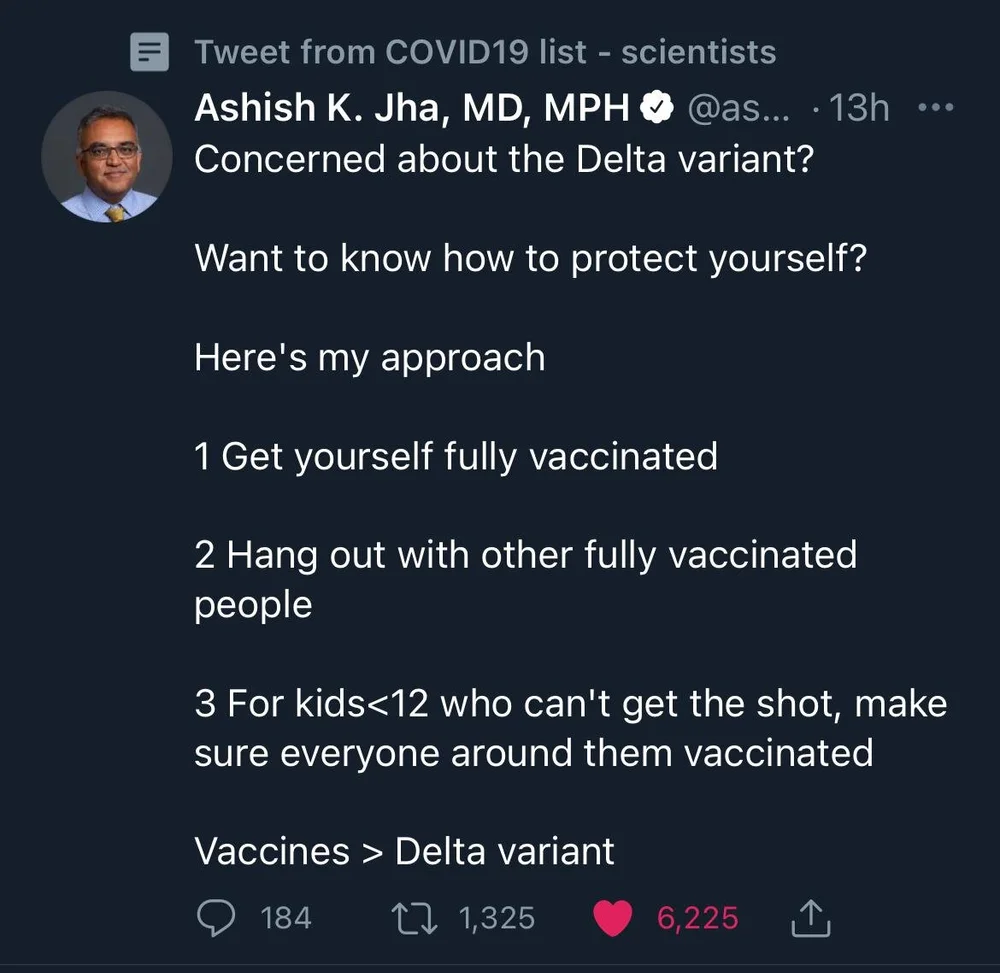Click the 184 replies count
The width and height of the screenshot is (1000, 973).
[x=286, y=918]
